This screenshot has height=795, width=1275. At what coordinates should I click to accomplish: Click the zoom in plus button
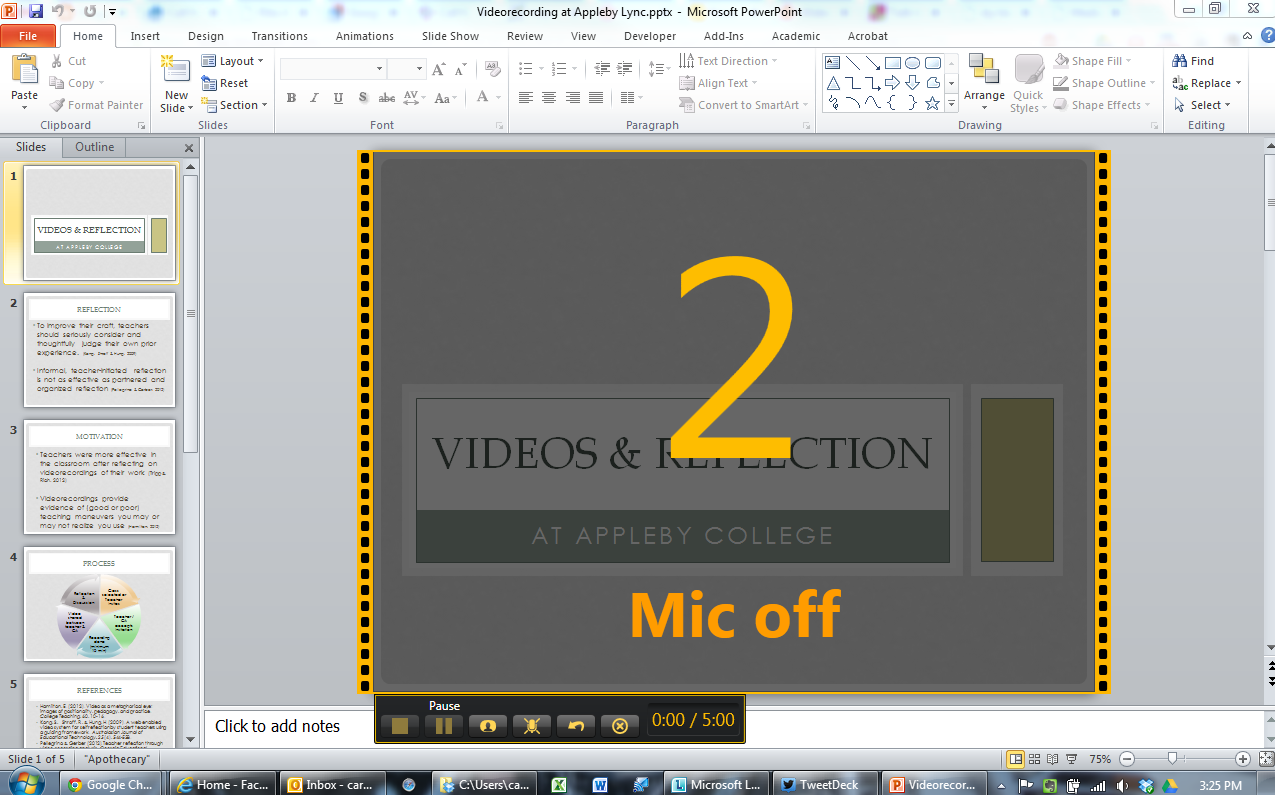coord(1242,759)
